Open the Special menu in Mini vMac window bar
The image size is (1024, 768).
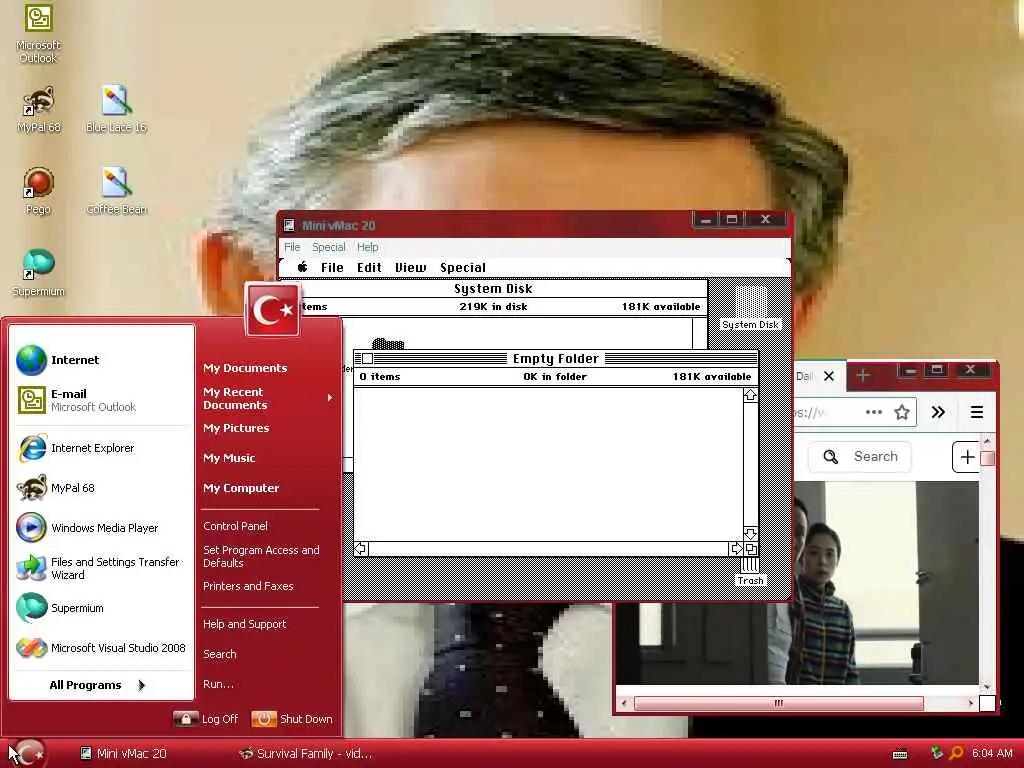[x=328, y=247]
